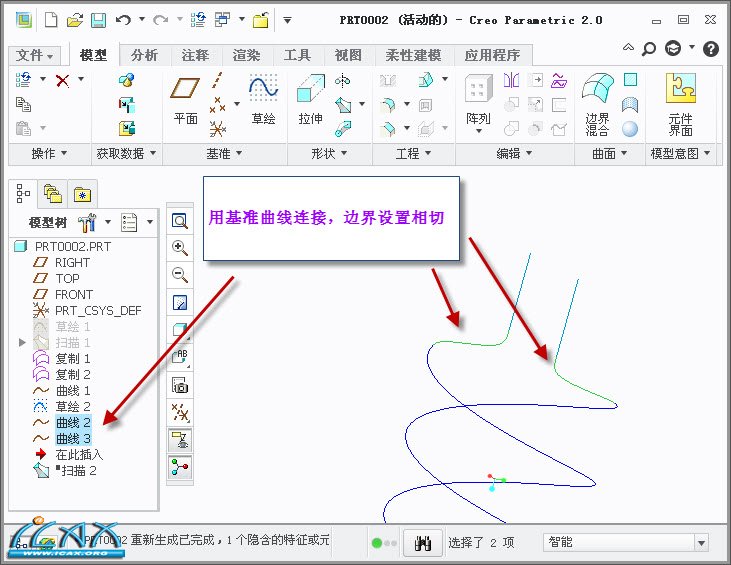Click the Windows switch icon in quick access toolbar
The height and width of the screenshot is (565, 731).
(222, 20)
